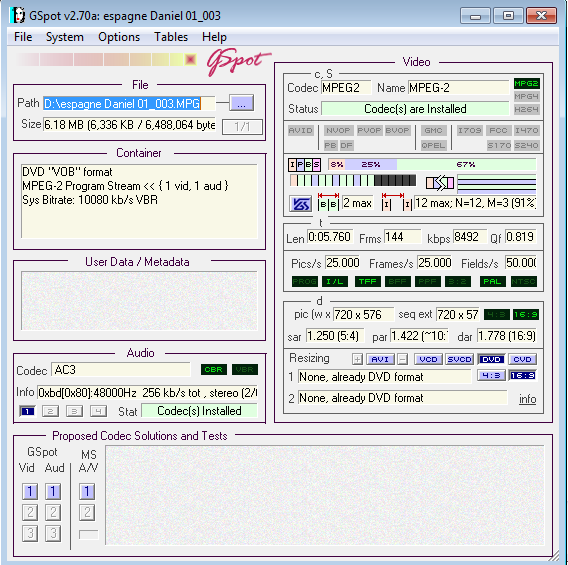Click the FCC indicator badge
The image size is (568, 565).
pyautogui.click(x=498, y=130)
